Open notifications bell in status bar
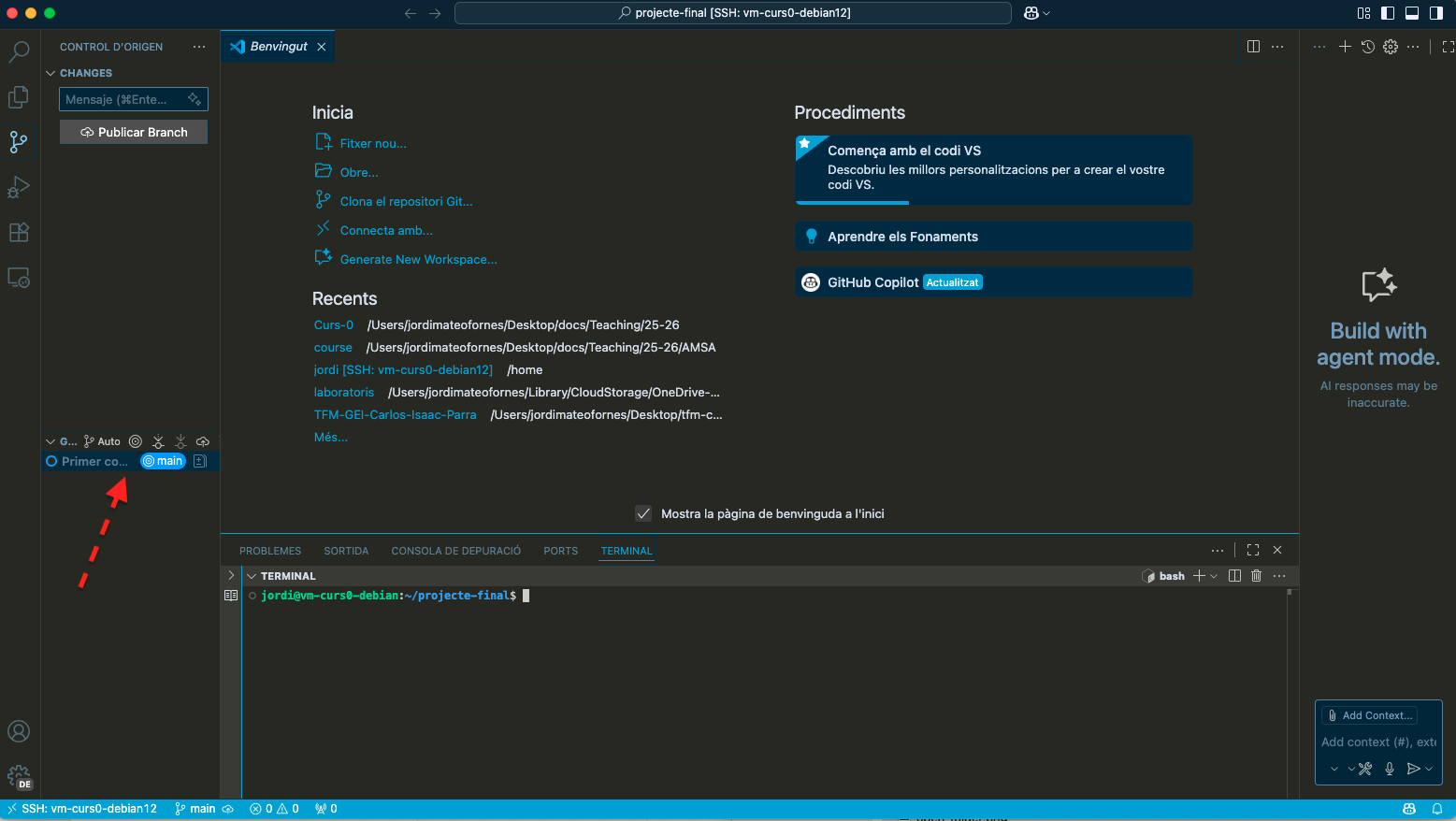 tap(1437, 809)
